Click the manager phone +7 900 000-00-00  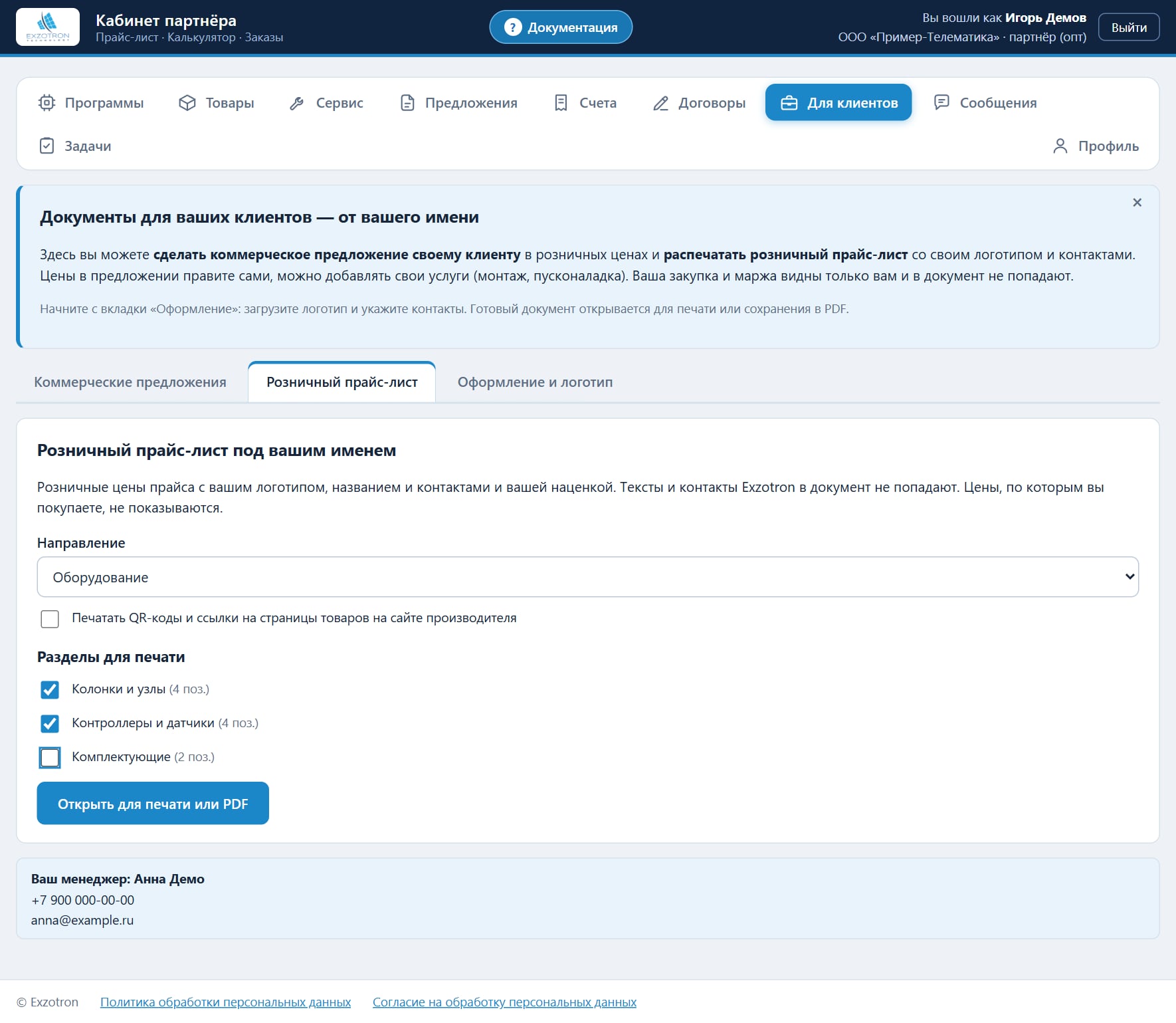click(83, 900)
